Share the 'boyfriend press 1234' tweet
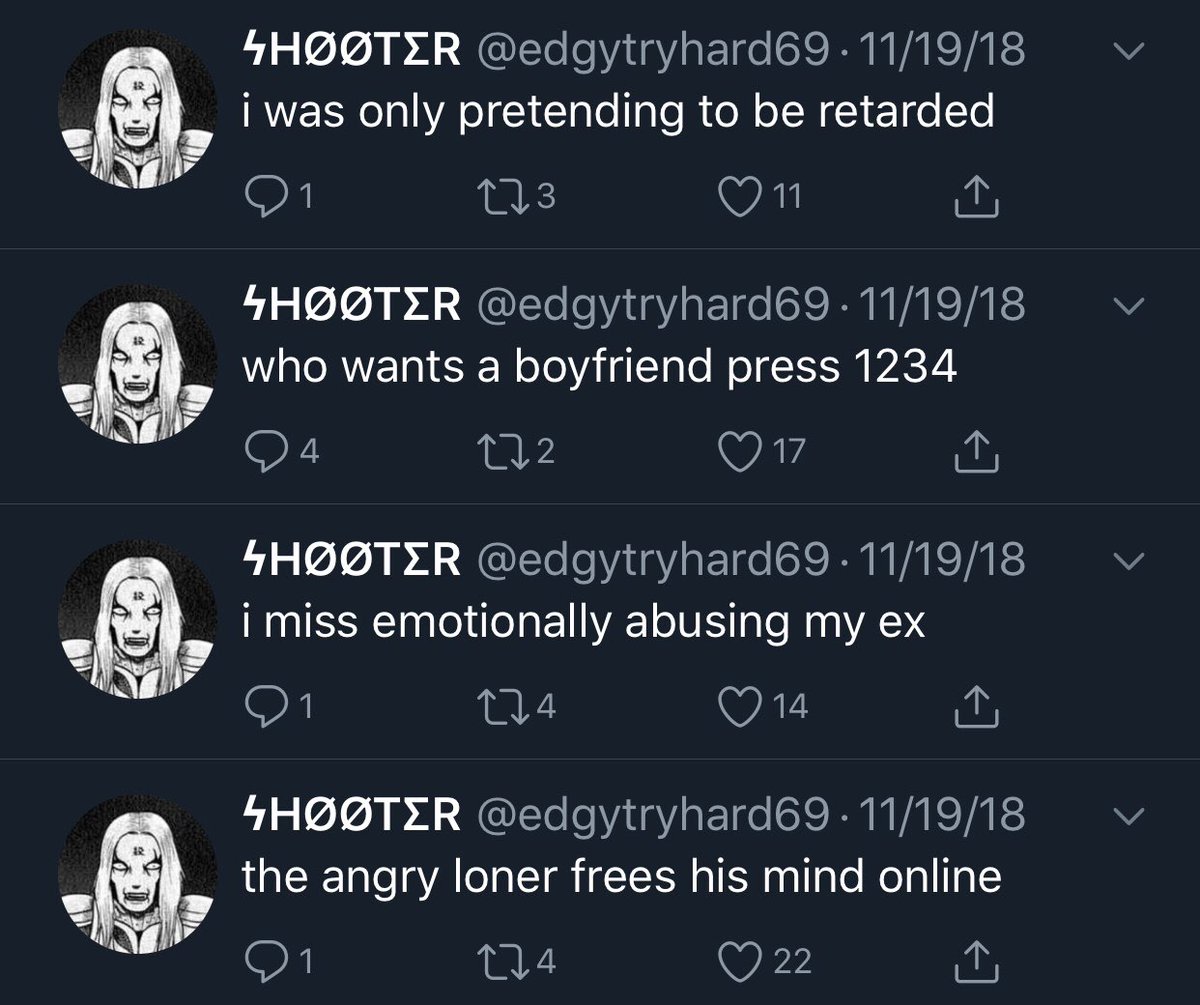Screen dimensions: 1200x1005 point(976,454)
